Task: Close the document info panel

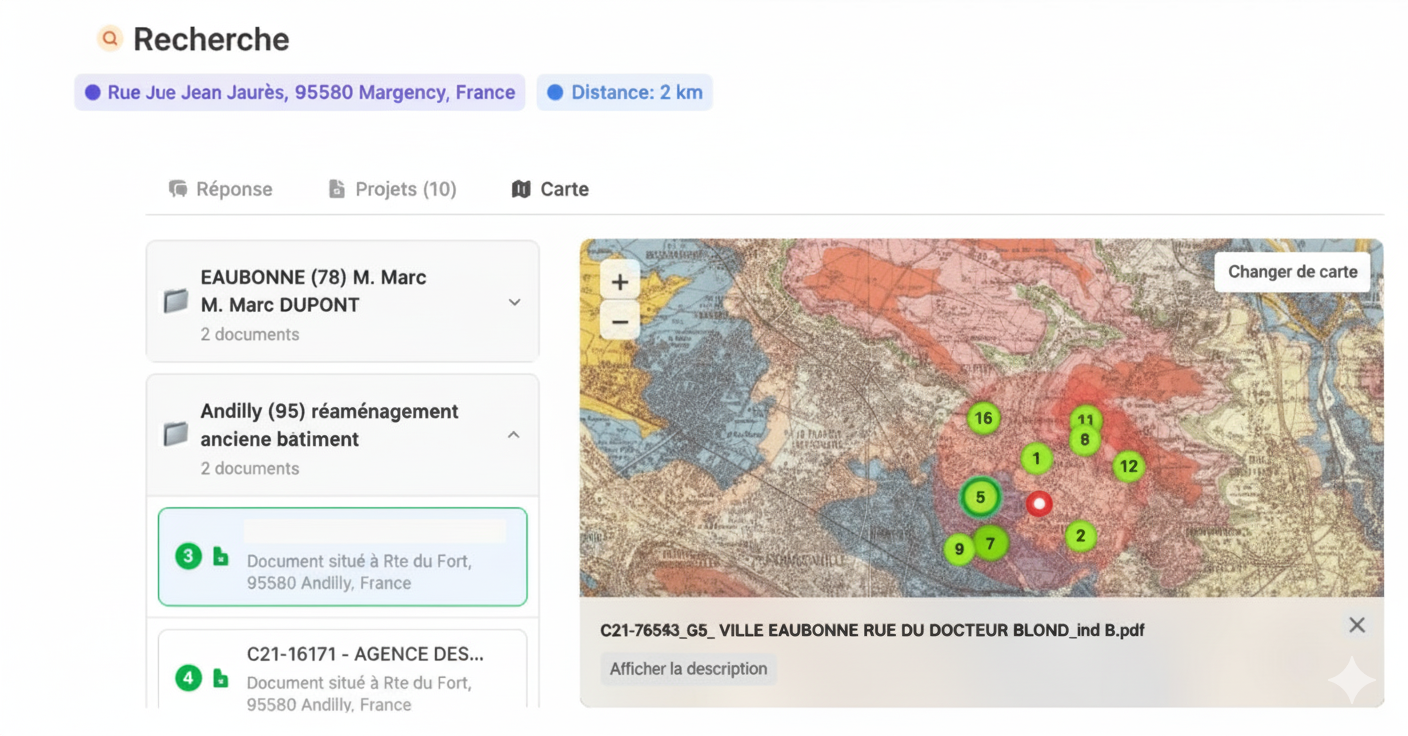Action: point(1356,625)
